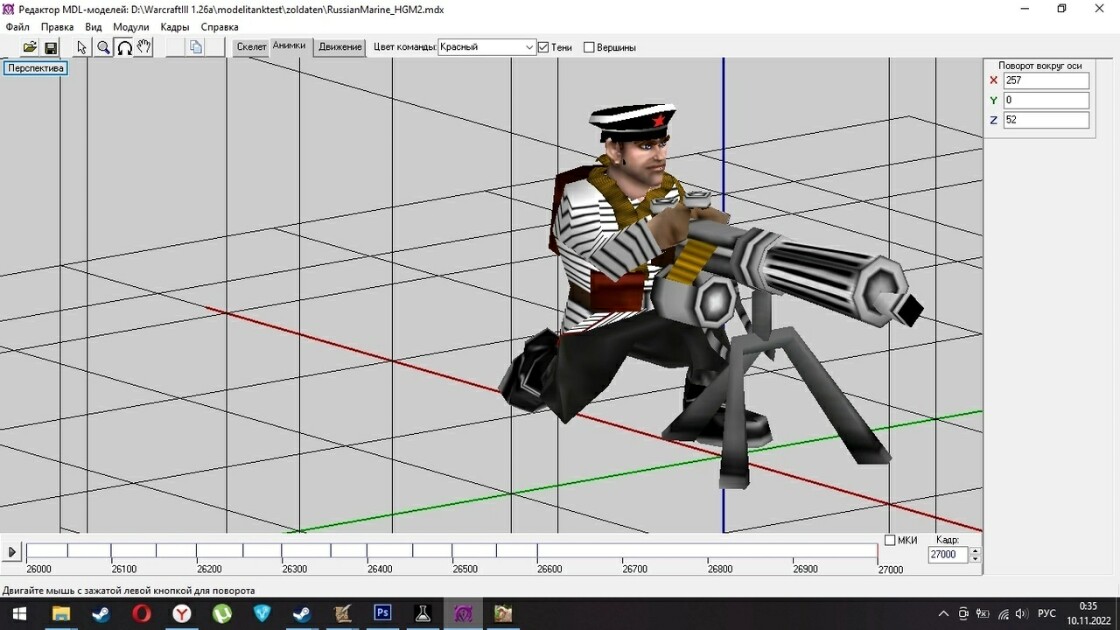Increase the Кадр frame value by one

point(975,551)
